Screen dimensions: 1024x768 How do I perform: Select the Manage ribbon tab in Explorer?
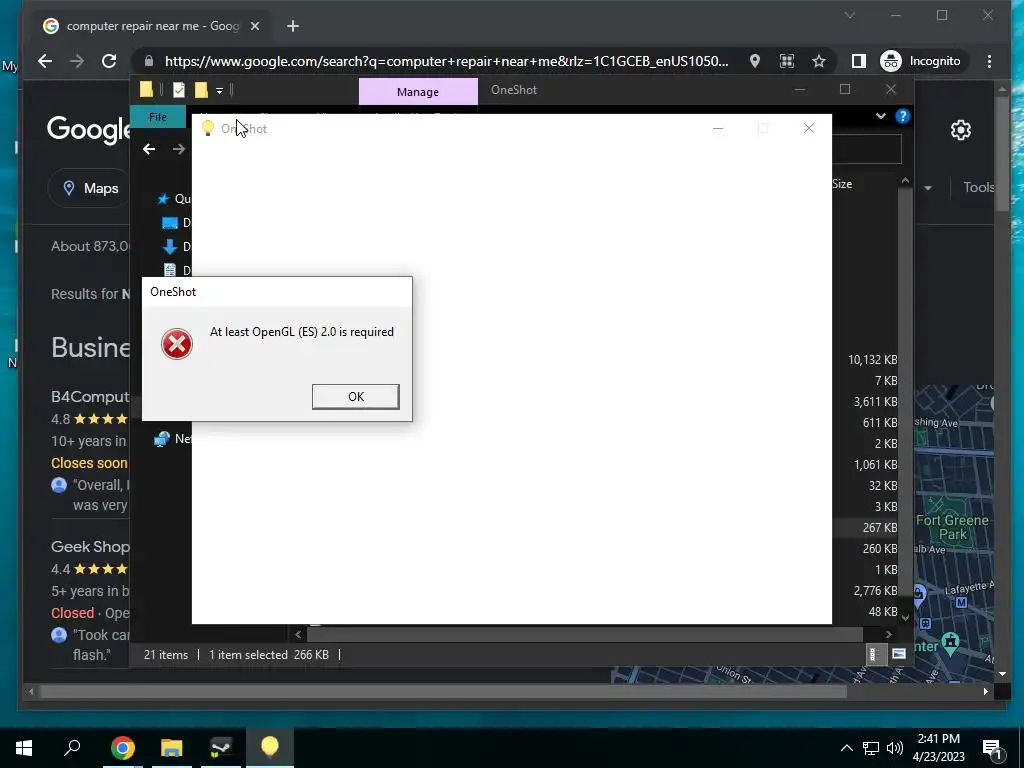(418, 92)
